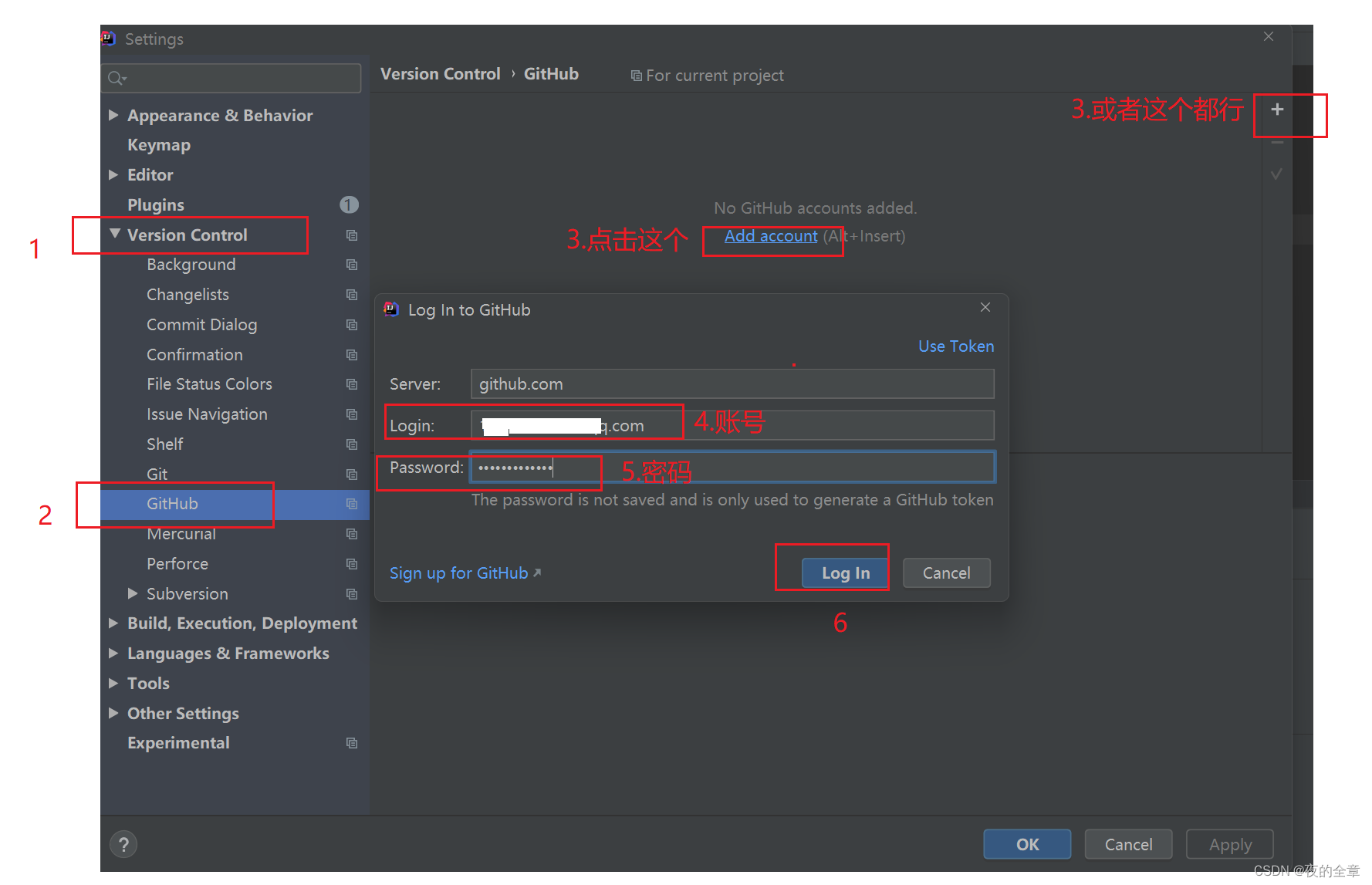Click the Version Control breadcrumb
Viewport: 1372px width, 885px height.
[x=441, y=74]
